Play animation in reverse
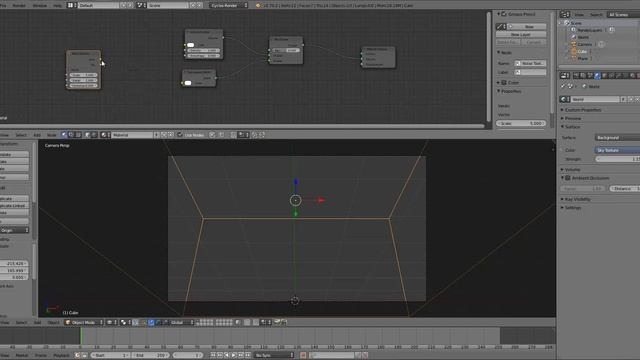 click(x=227, y=355)
